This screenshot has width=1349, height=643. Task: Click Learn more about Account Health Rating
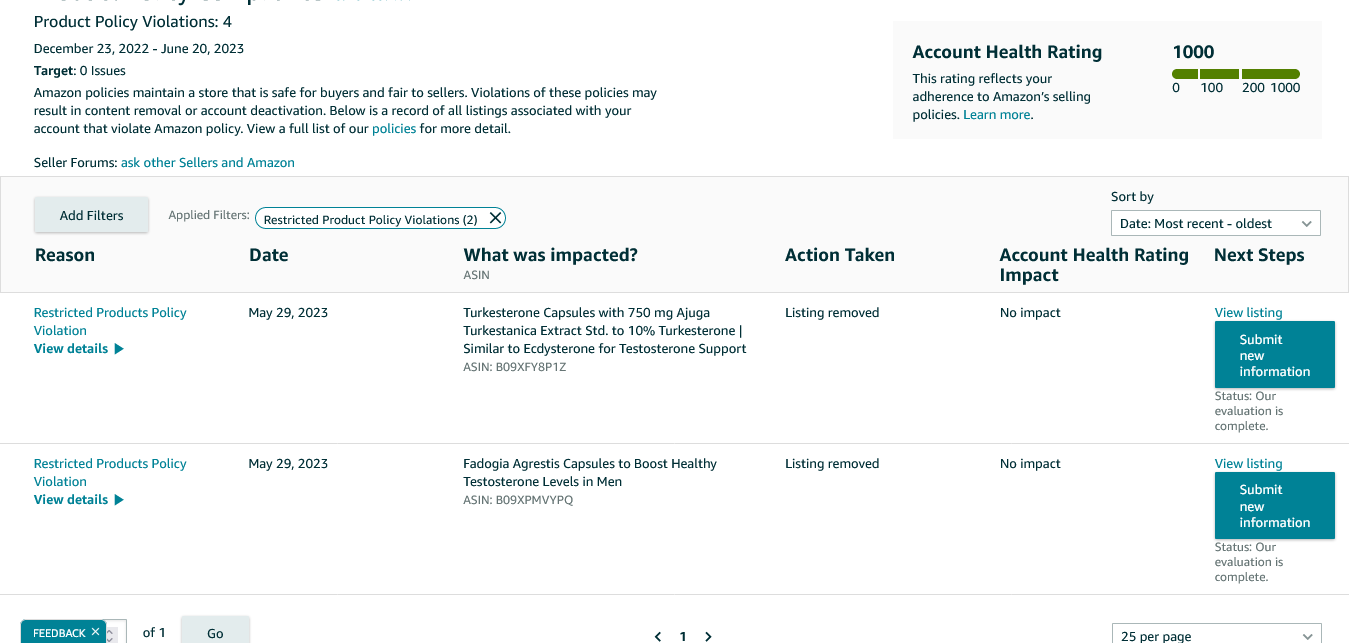click(x=996, y=115)
